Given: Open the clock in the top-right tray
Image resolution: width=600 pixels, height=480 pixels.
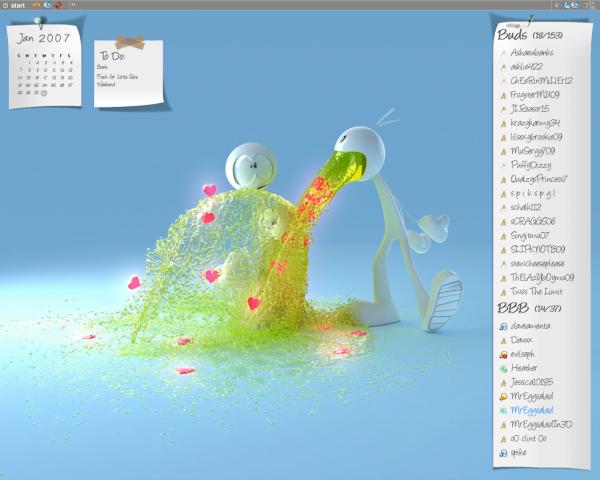Looking at the screenshot, I should tap(591, 5).
